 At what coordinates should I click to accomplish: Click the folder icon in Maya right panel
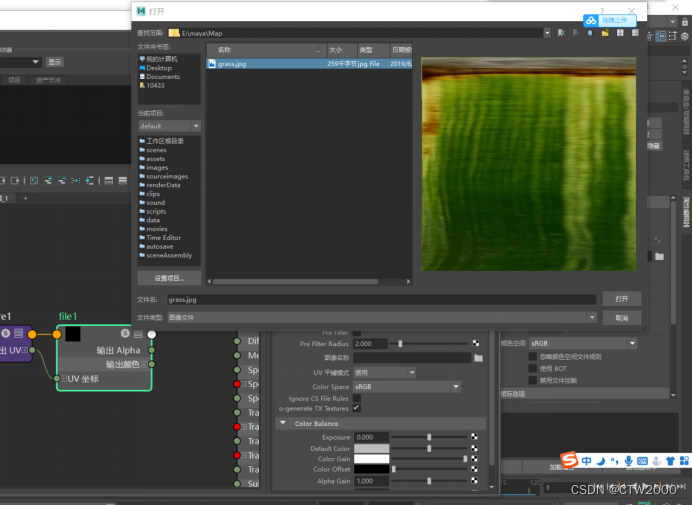coord(659,256)
